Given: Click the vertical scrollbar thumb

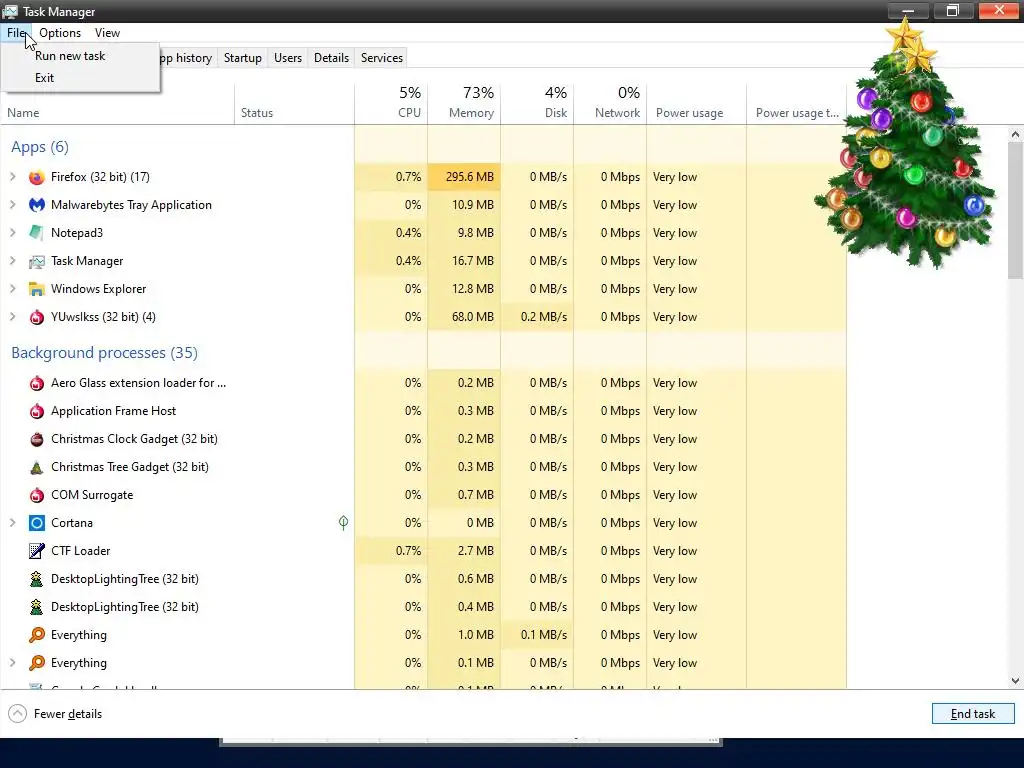Looking at the screenshot, I should [1015, 210].
